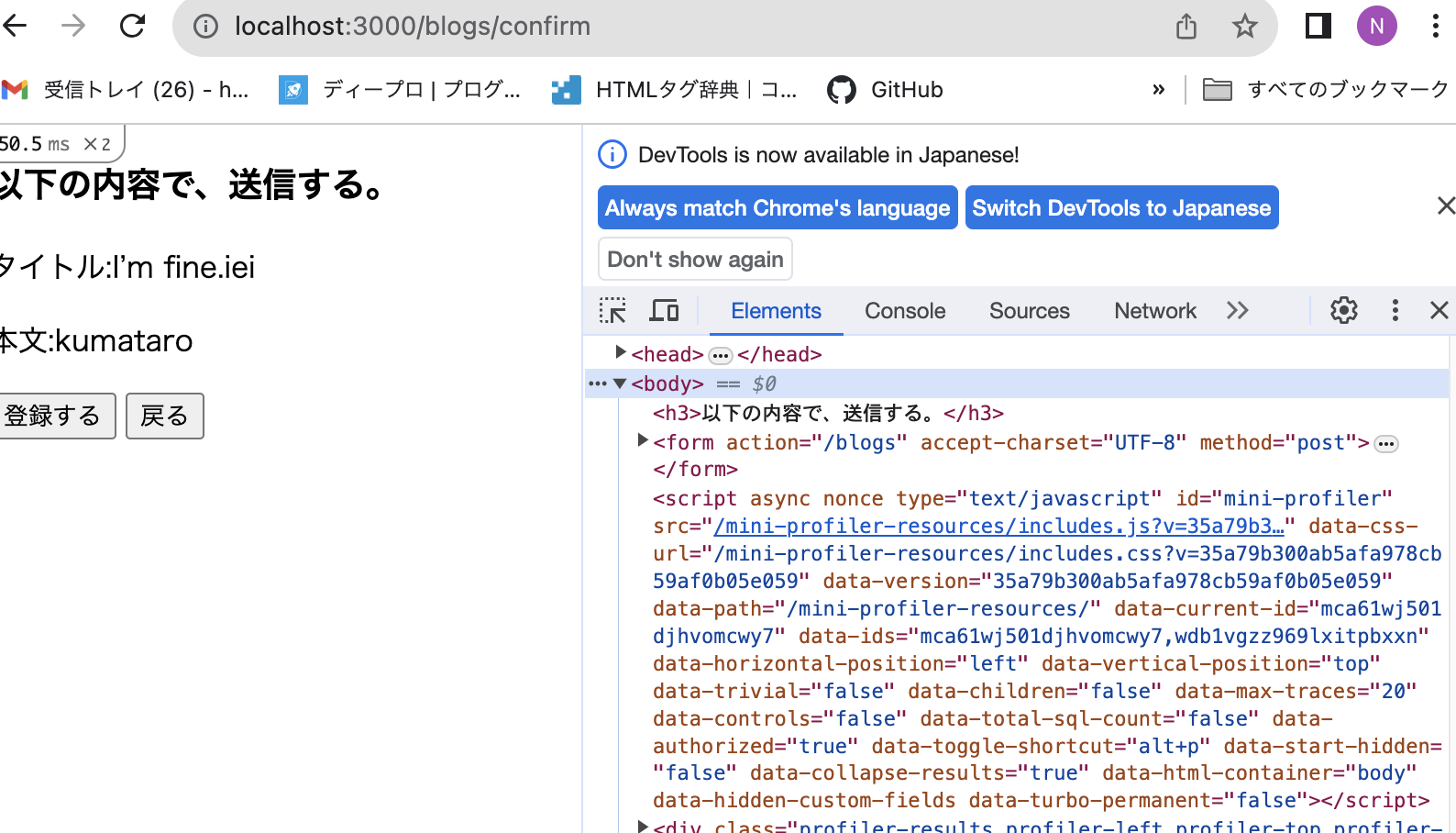Image resolution: width=1456 pixels, height=833 pixels.
Task: View site information icon in address bar
Action: pyautogui.click(x=206, y=27)
